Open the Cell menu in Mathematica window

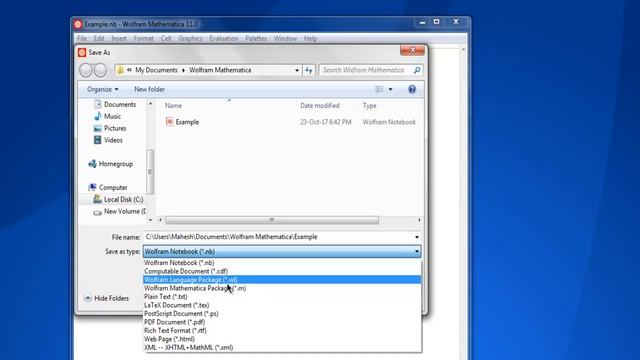click(x=166, y=38)
